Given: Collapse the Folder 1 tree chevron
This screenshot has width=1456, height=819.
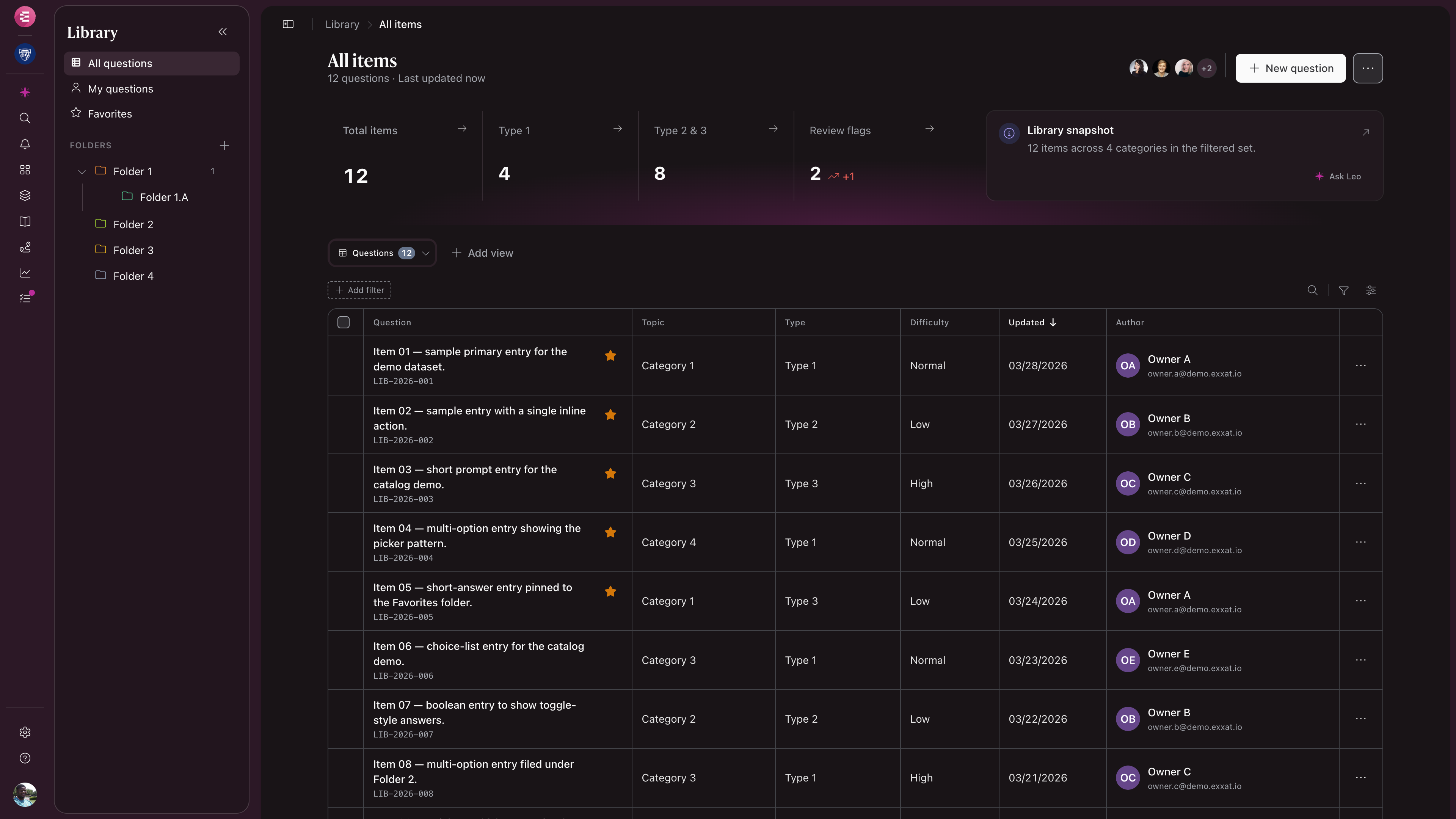Looking at the screenshot, I should [82, 172].
